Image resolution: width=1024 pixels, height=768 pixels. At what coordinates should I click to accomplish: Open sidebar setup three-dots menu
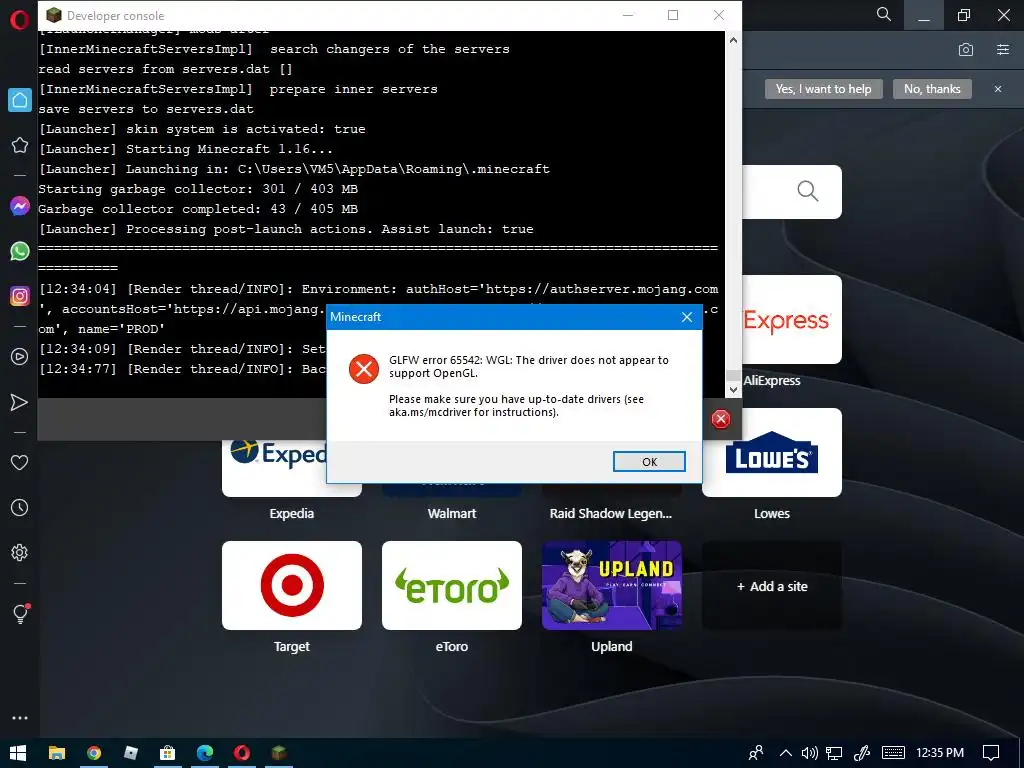coord(20,718)
